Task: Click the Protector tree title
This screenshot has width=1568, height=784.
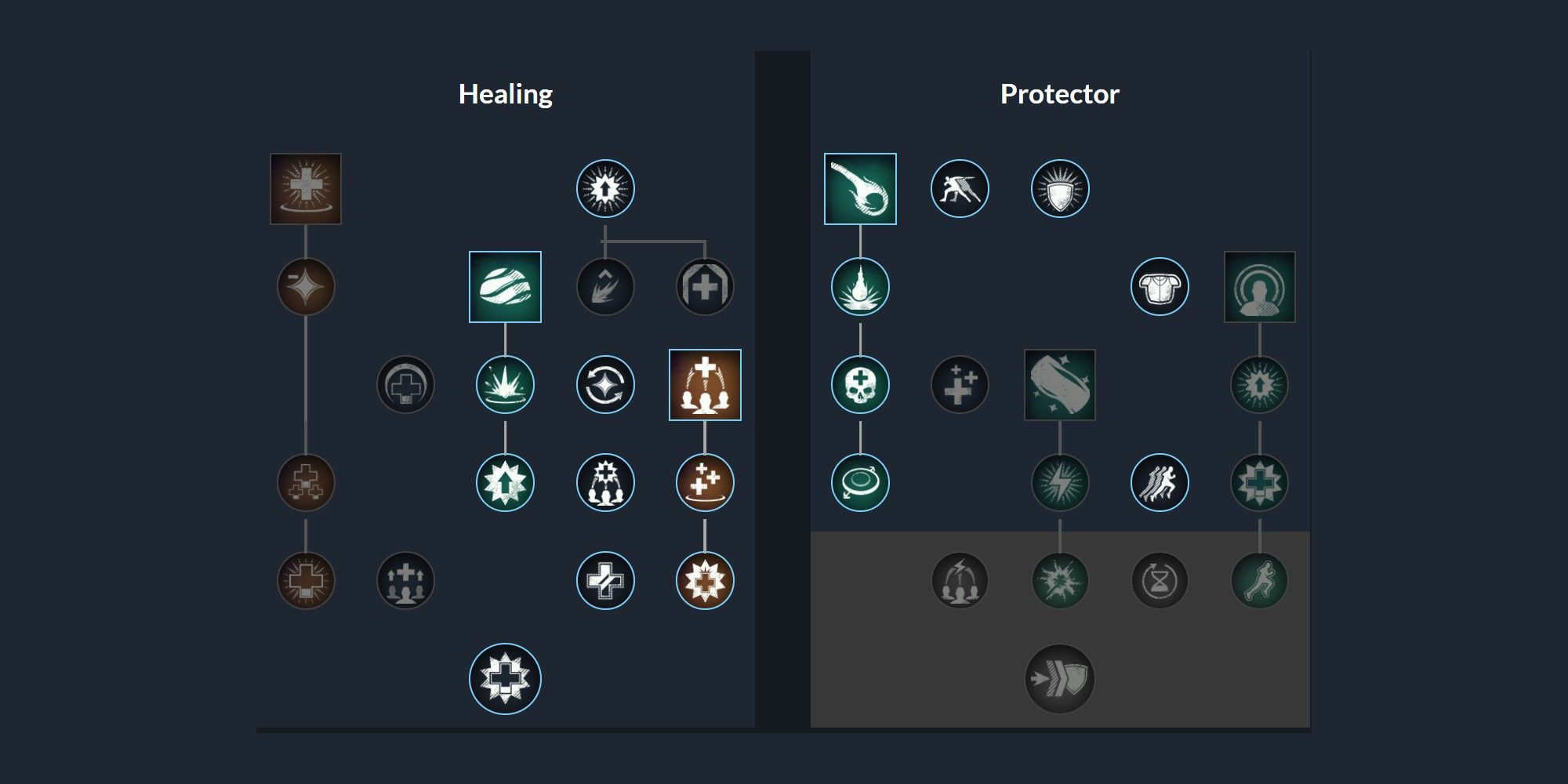Action: click(x=1060, y=94)
